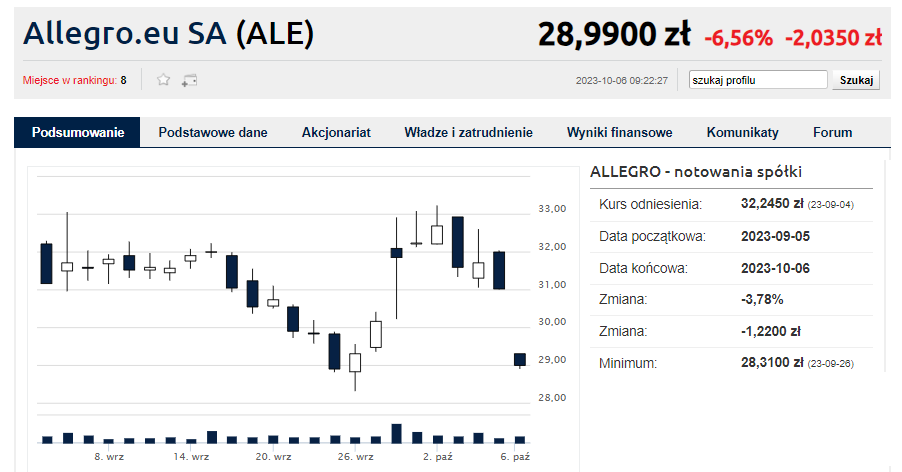Open the Forum tab
The image size is (902, 472).
coord(832,132)
